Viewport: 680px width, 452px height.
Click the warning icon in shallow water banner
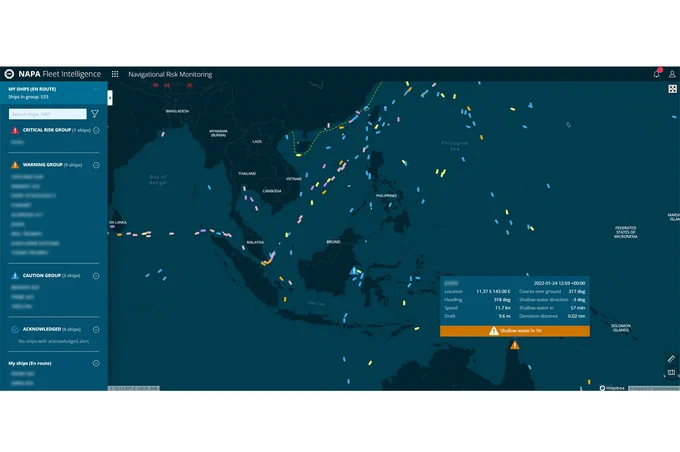tap(494, 331)
